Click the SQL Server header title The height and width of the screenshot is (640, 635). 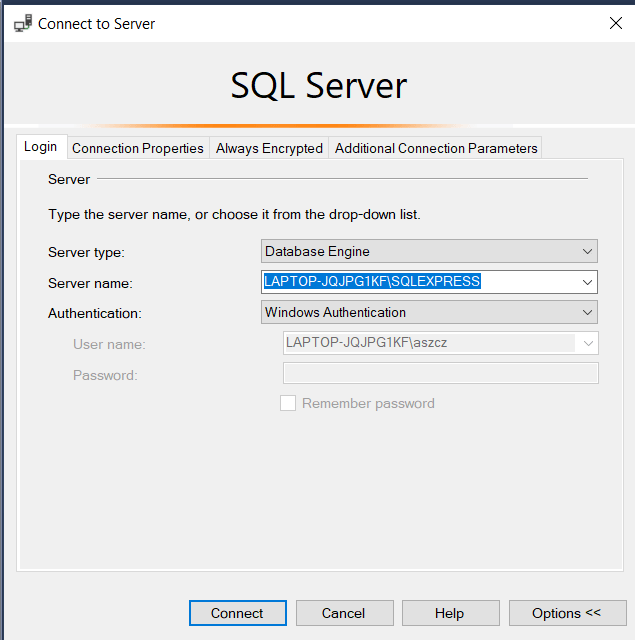[x=318, y=86]
